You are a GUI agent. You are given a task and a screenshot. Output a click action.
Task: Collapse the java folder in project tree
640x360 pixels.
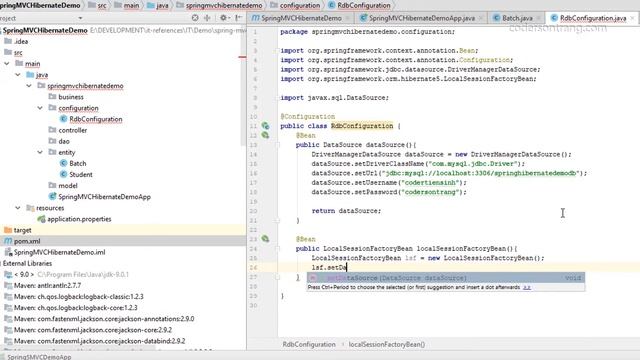click(18, 75)
